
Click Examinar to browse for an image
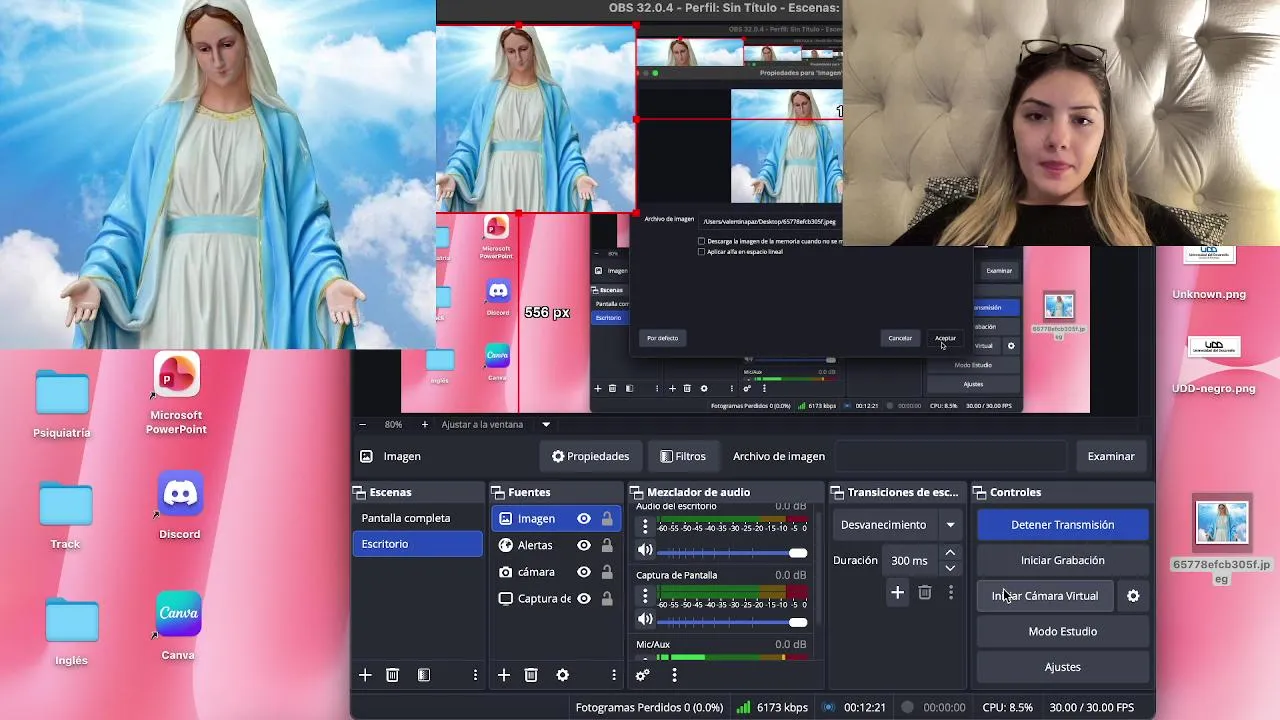pos(1111,456)
